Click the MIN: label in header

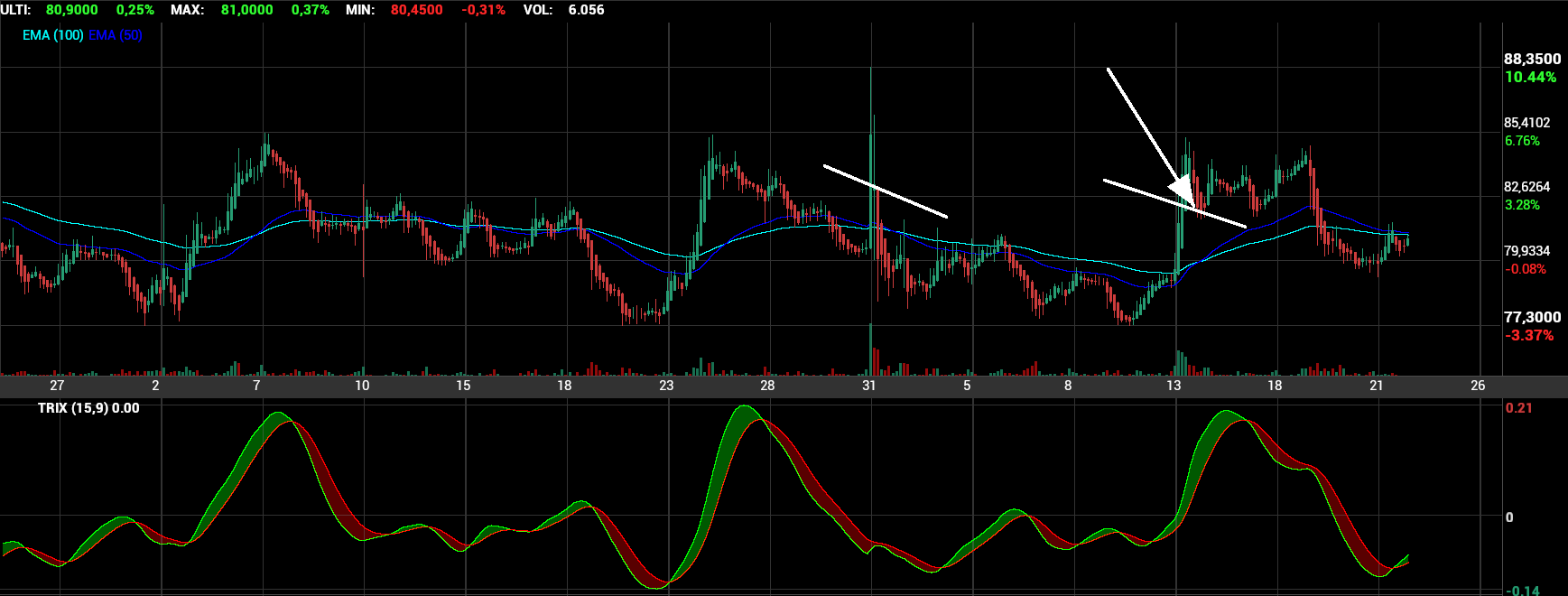(x=360, y=10)
